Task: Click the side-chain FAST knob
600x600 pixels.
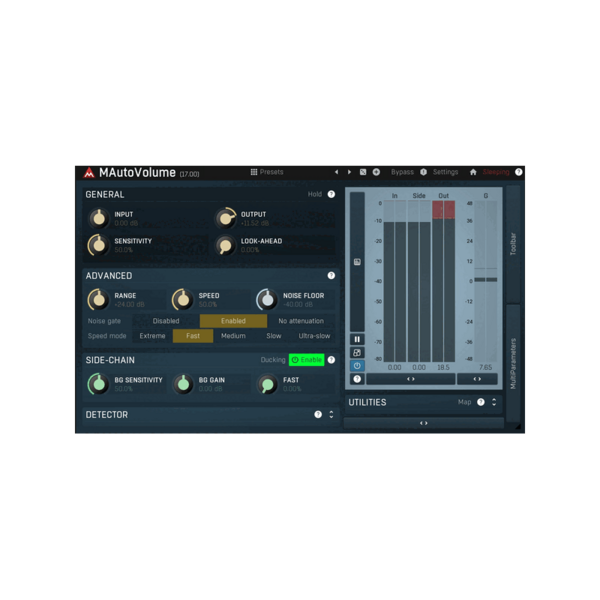Action: [x=267, y=384]
